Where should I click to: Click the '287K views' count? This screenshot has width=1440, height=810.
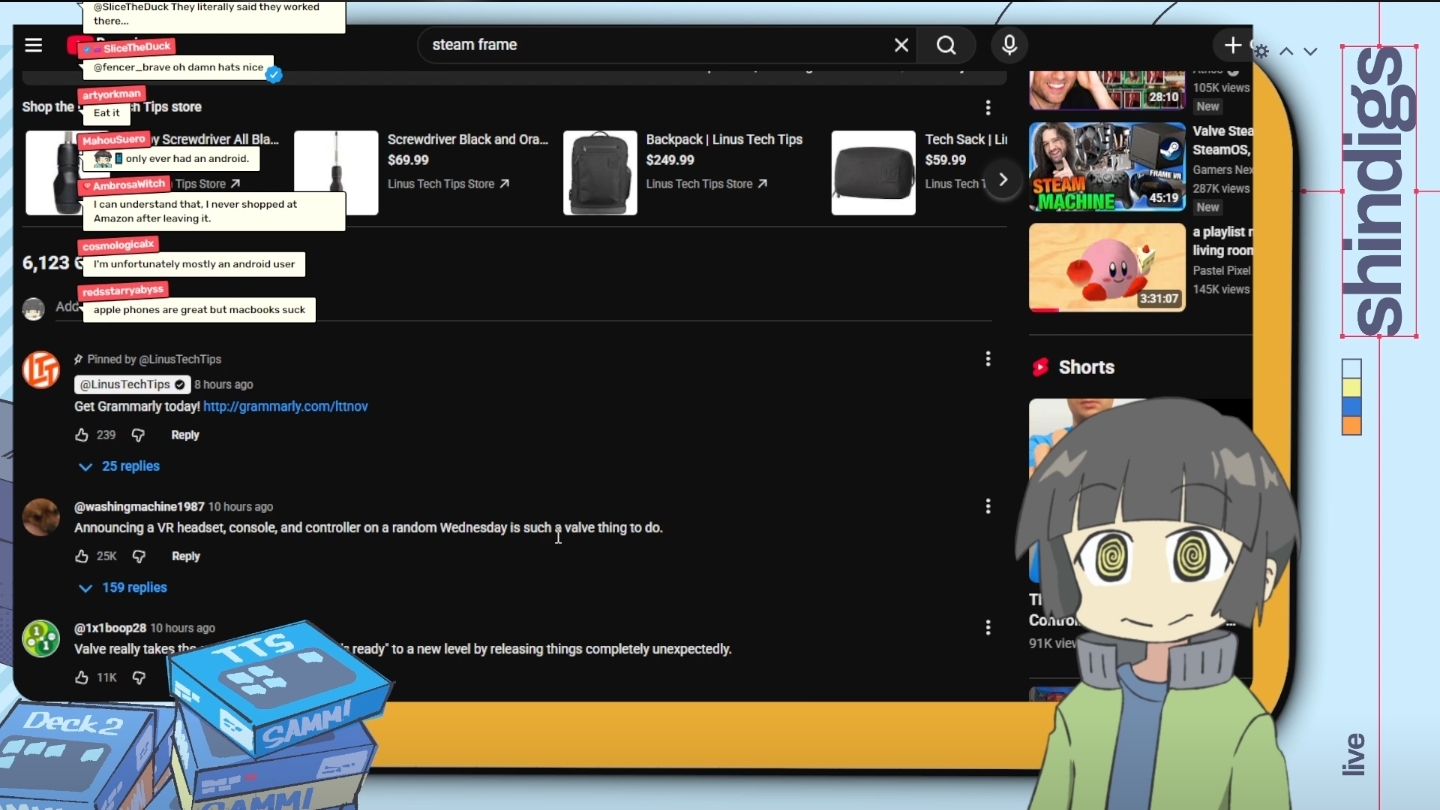pyautogui.click(x=1221, y=188)
